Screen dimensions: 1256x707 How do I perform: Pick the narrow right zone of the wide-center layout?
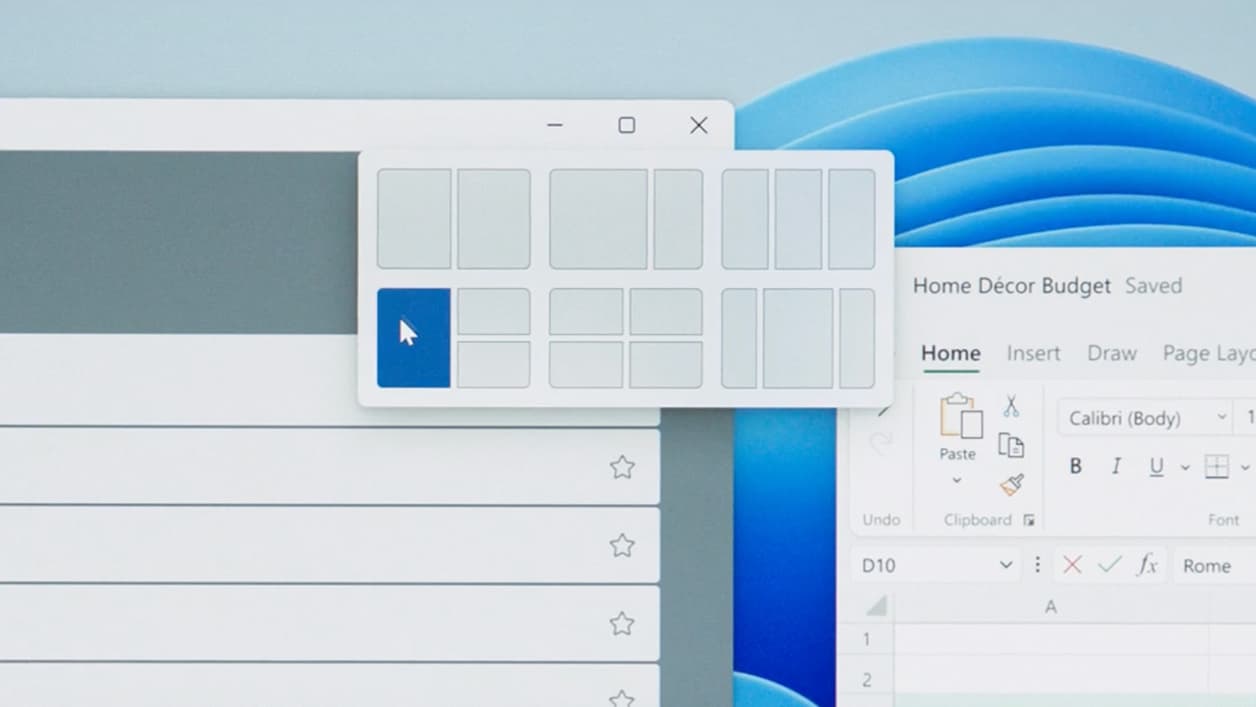(857, 338)
